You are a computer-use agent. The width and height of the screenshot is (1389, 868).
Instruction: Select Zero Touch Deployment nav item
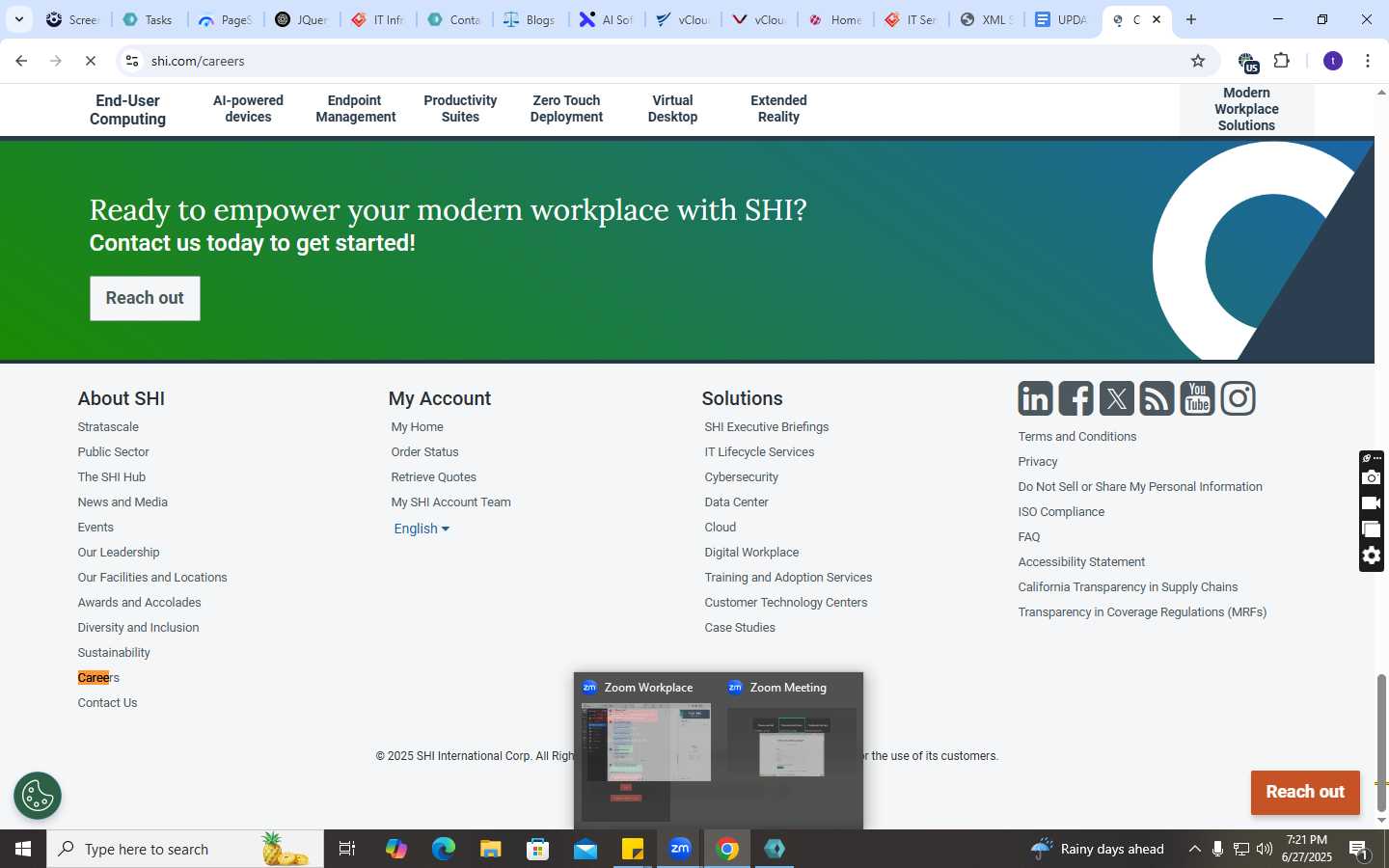[x=566, y=109]
